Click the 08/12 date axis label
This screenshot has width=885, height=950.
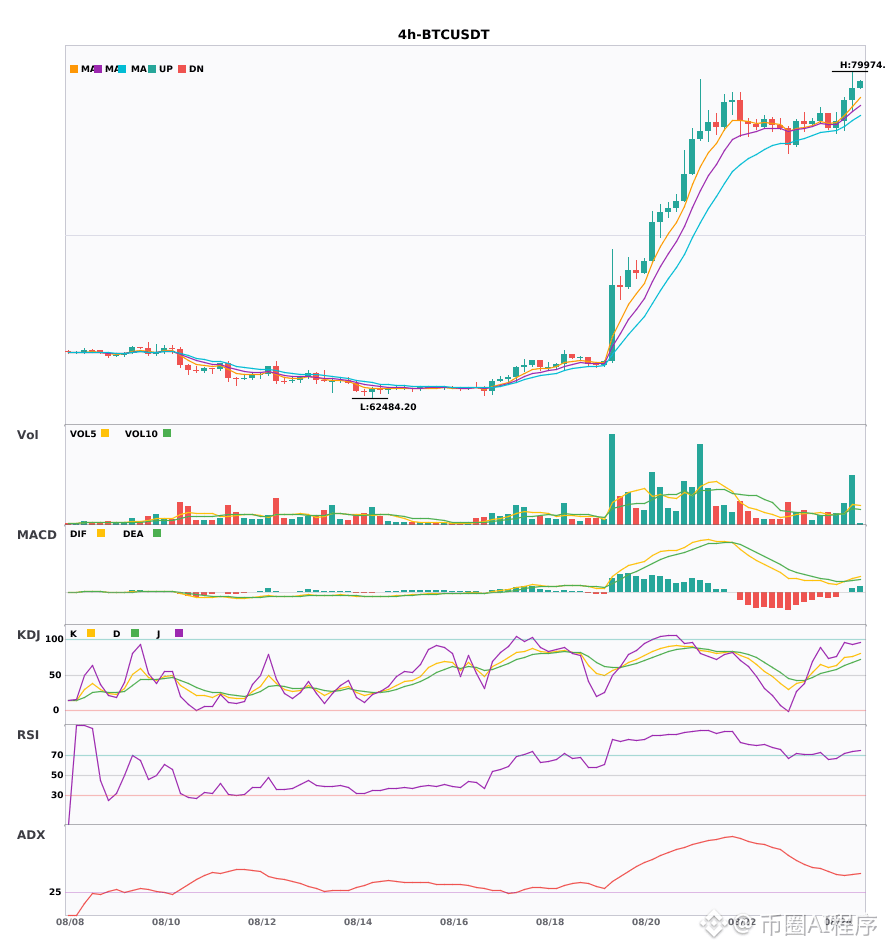(x=262, y=922)
